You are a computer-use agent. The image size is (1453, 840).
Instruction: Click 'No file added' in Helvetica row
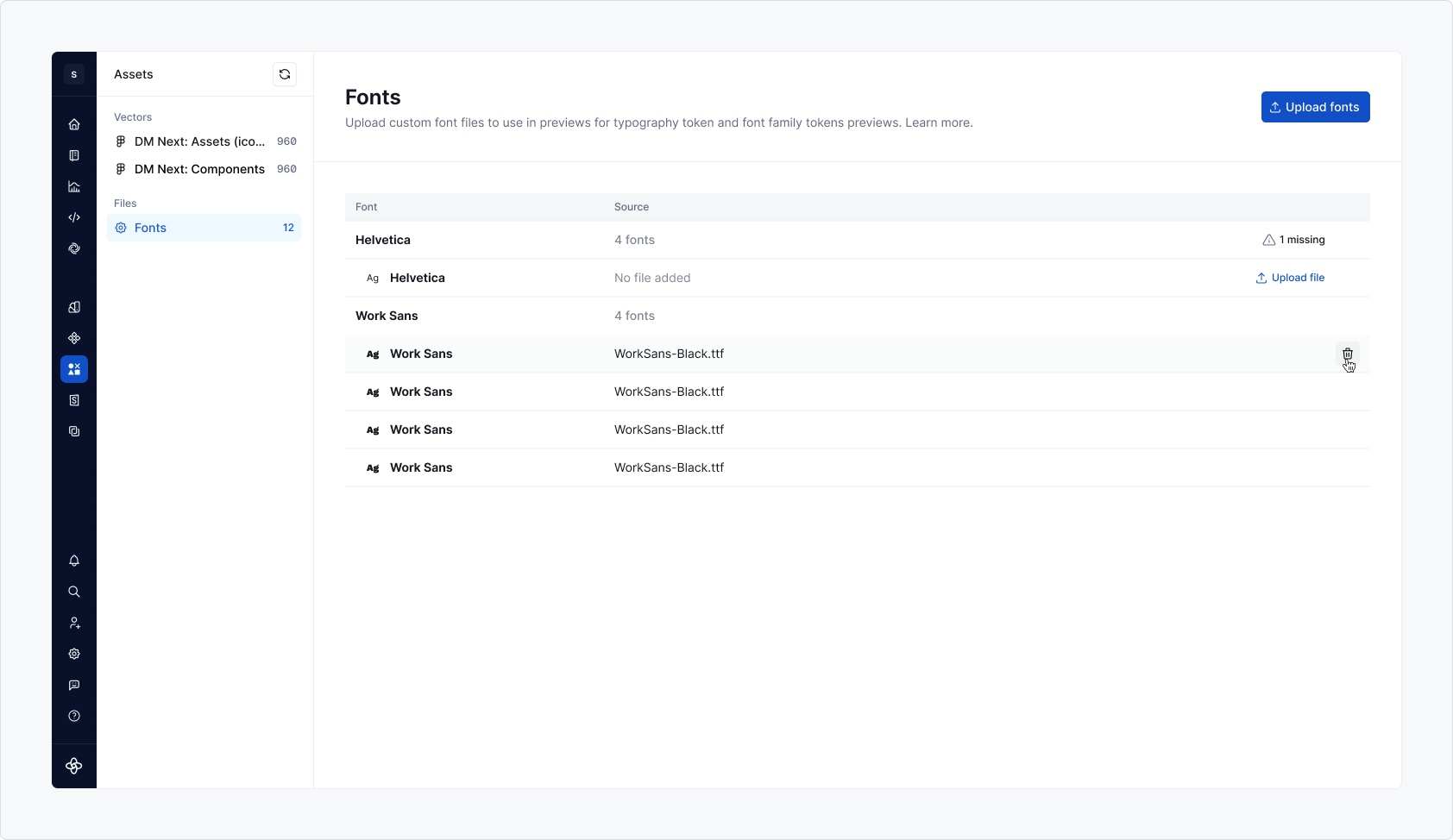pyautogui.click(x=652, y=278)
